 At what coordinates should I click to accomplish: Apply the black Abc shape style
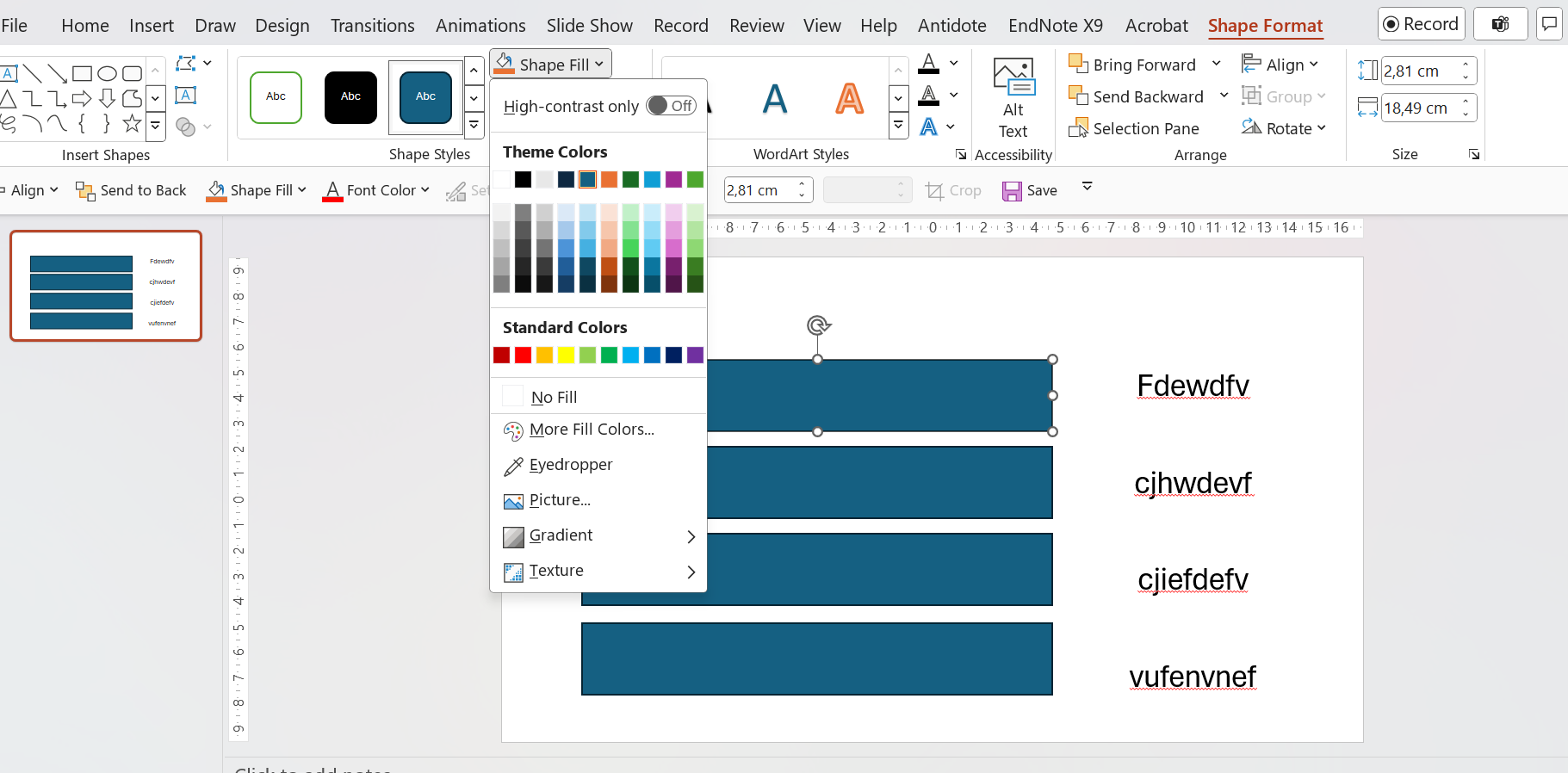[x=350, y=97]
